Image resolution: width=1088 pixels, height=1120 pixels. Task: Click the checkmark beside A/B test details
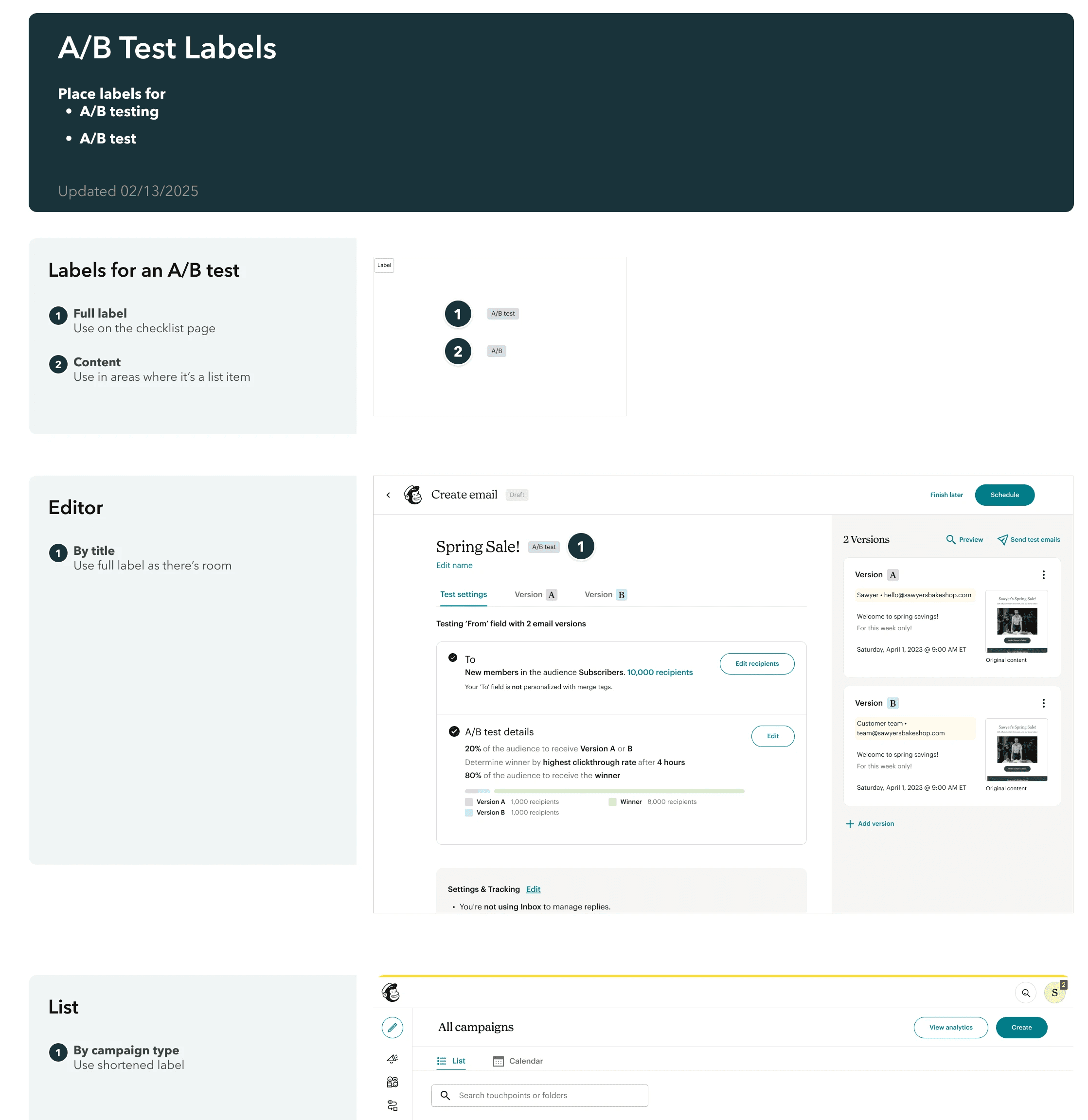pos(454,731)
